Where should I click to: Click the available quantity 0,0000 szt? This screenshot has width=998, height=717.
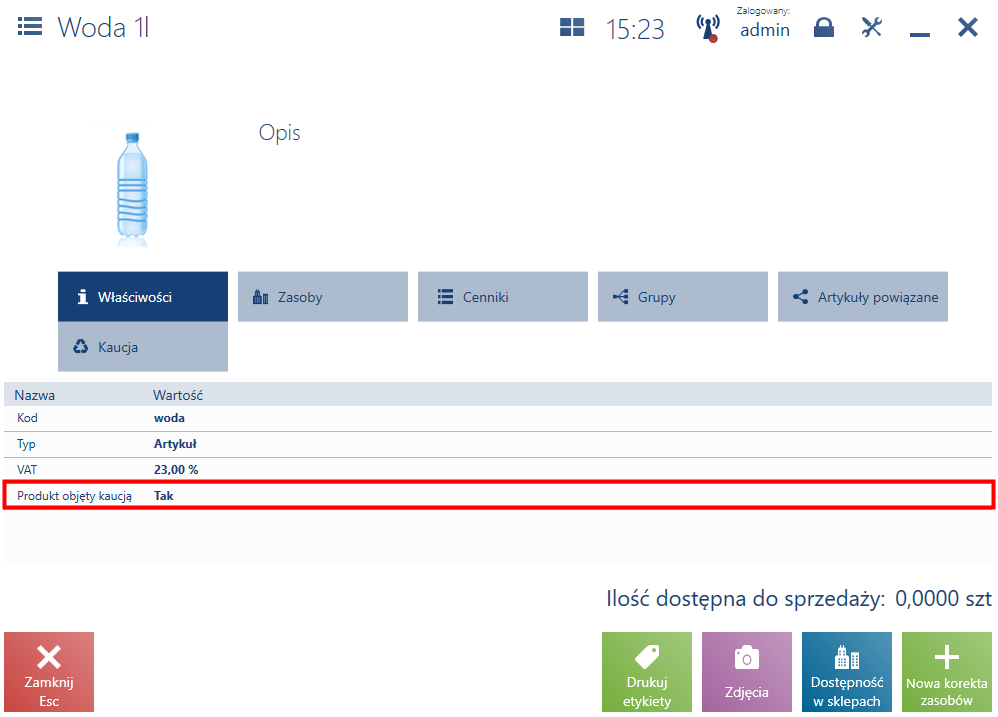(943, 598)
